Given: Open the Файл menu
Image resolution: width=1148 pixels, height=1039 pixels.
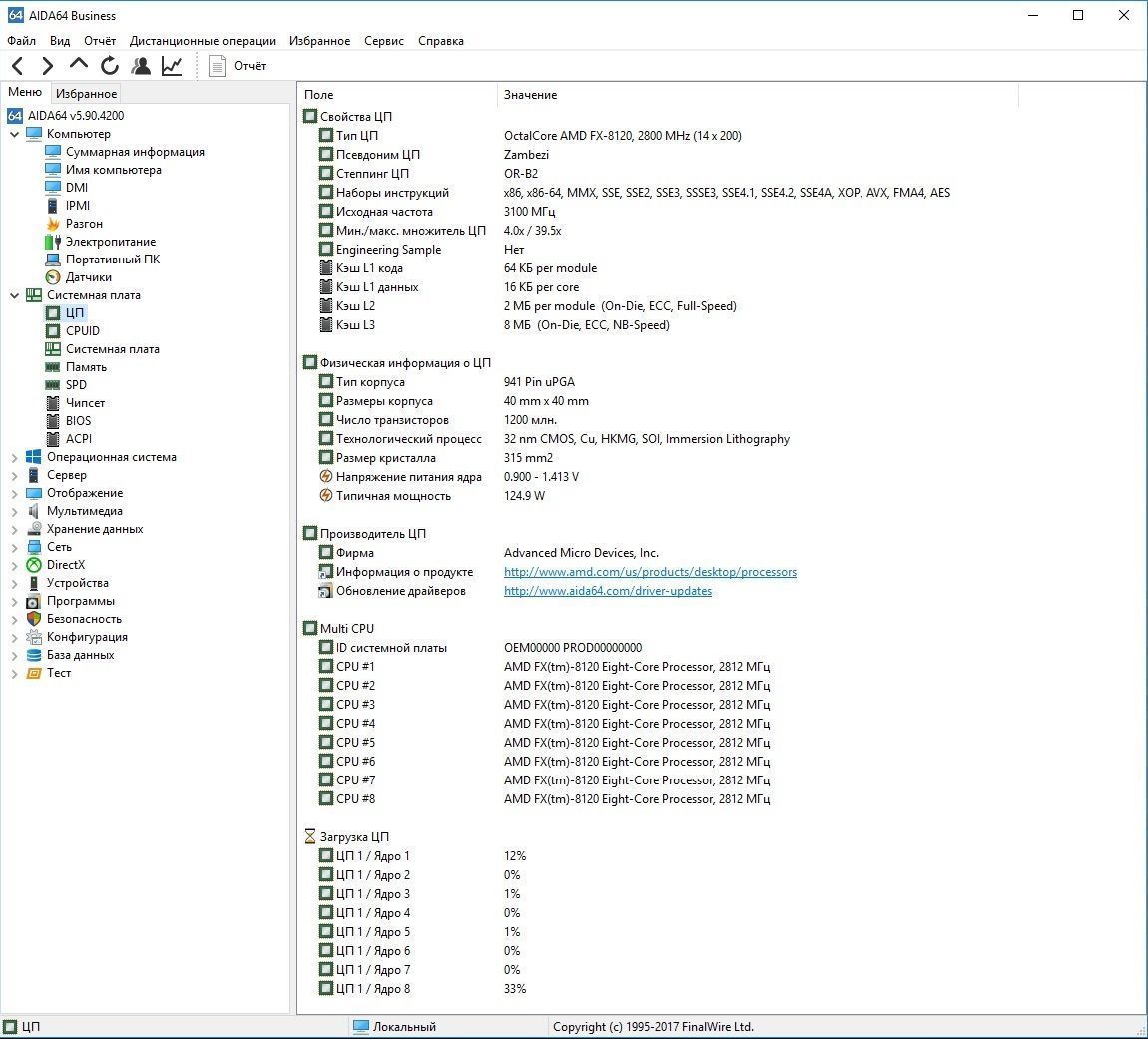Looking at the screenshot, I should pos(21,41).
